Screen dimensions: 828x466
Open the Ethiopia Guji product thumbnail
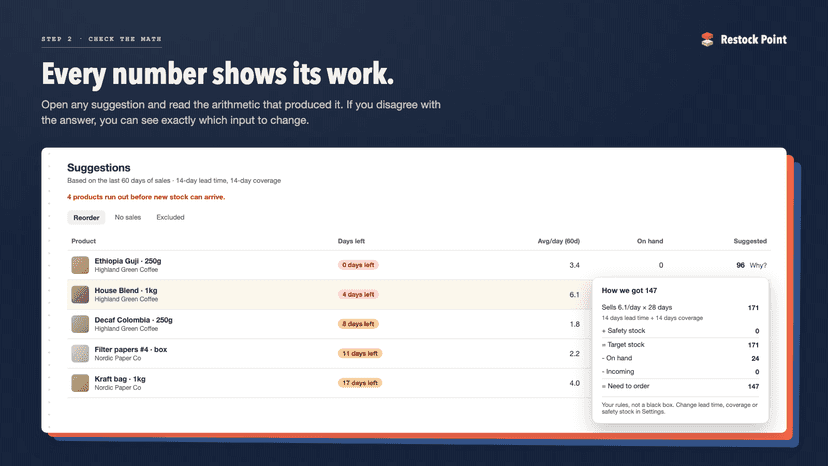[80, 265]
